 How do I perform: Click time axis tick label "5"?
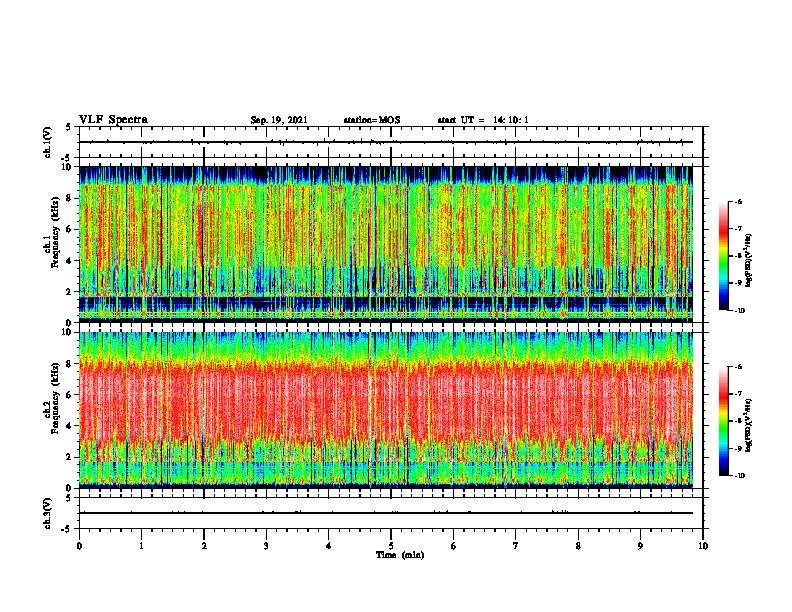[x=391, y=546]
